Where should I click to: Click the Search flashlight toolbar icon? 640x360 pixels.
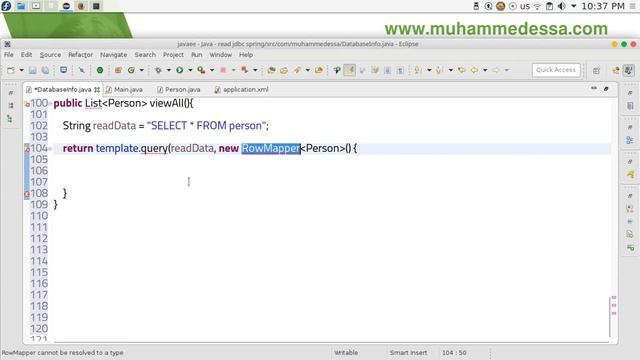297,70
